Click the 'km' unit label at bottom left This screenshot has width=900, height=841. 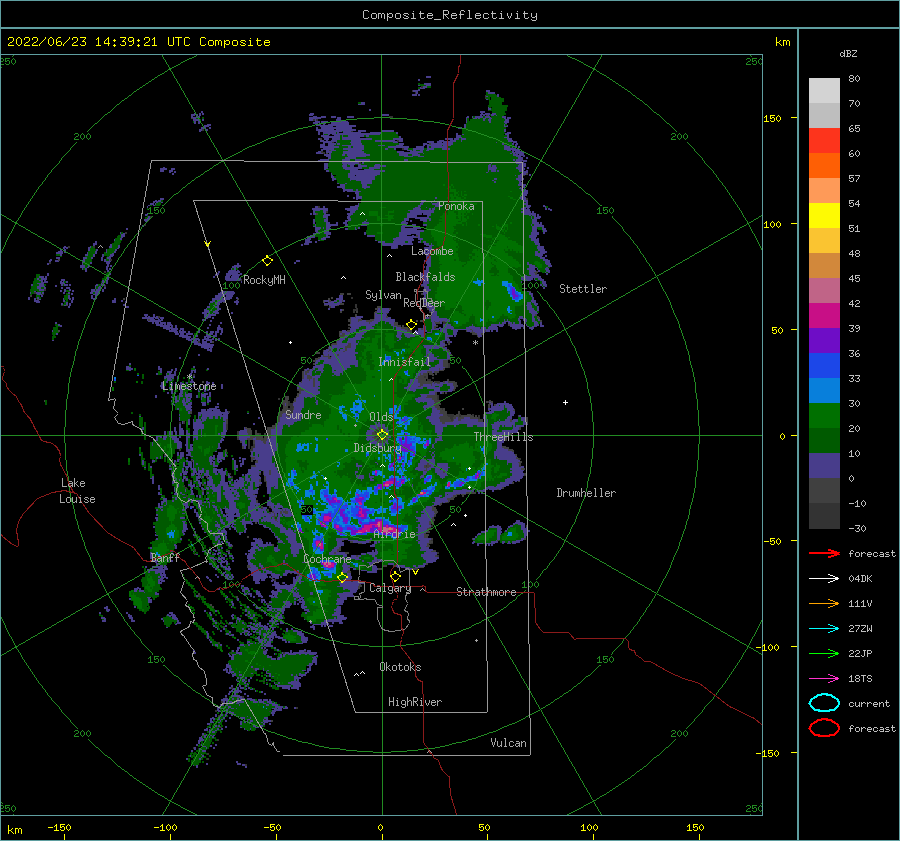(x=14, y=830)
